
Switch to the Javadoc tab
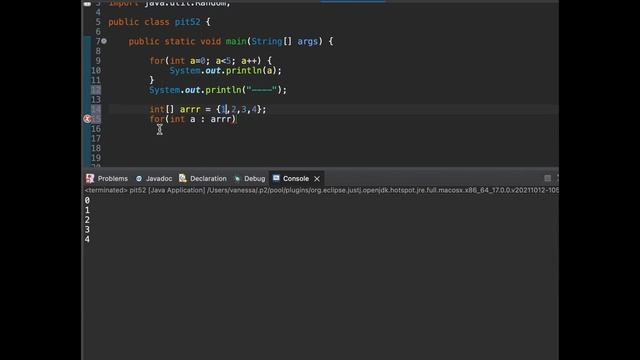pyautogui.click(x=154, y=179)
